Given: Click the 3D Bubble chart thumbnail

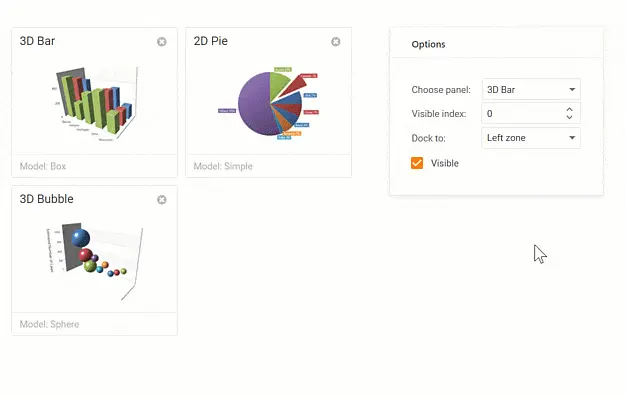Looking at the screenshot, I should pyautogui.click(x=94, y=261).
